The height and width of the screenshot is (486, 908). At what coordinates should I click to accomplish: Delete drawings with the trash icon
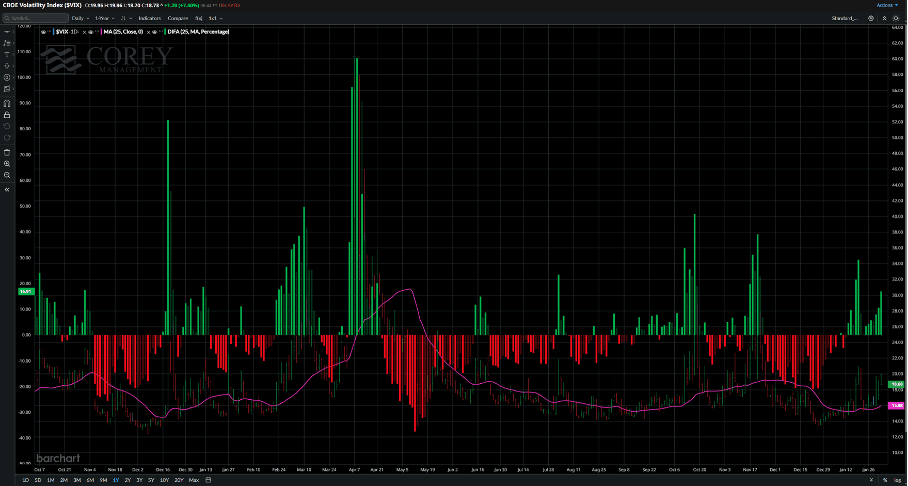point(7,152)
